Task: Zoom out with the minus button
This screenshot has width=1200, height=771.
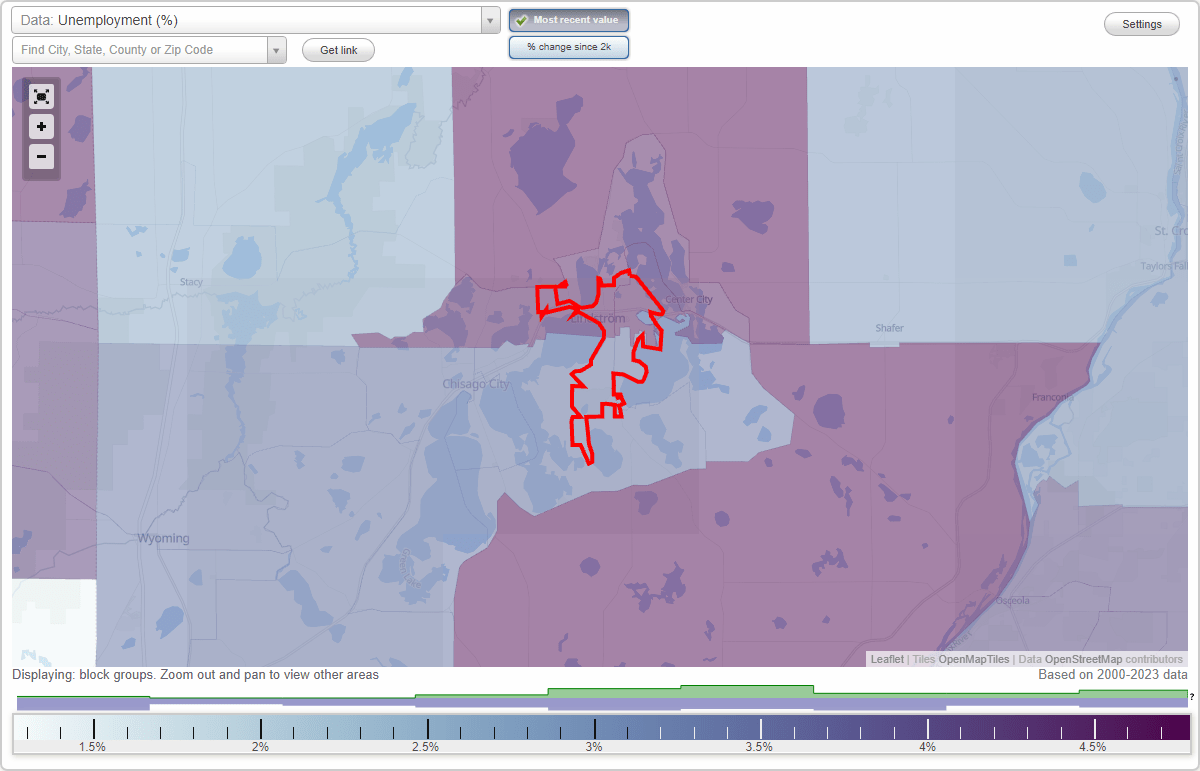Action: tap(41, 157)
